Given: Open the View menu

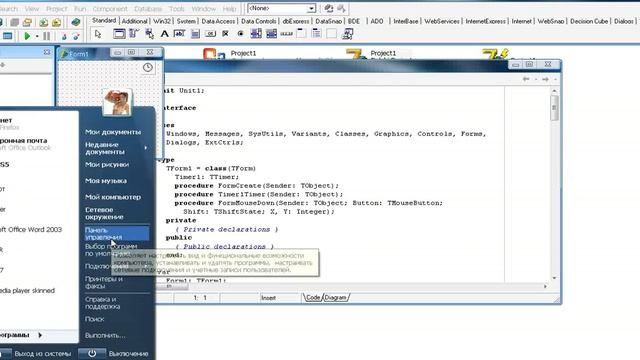Looking at the screenshot, I should pyautogui.click(x=32, y=9).
